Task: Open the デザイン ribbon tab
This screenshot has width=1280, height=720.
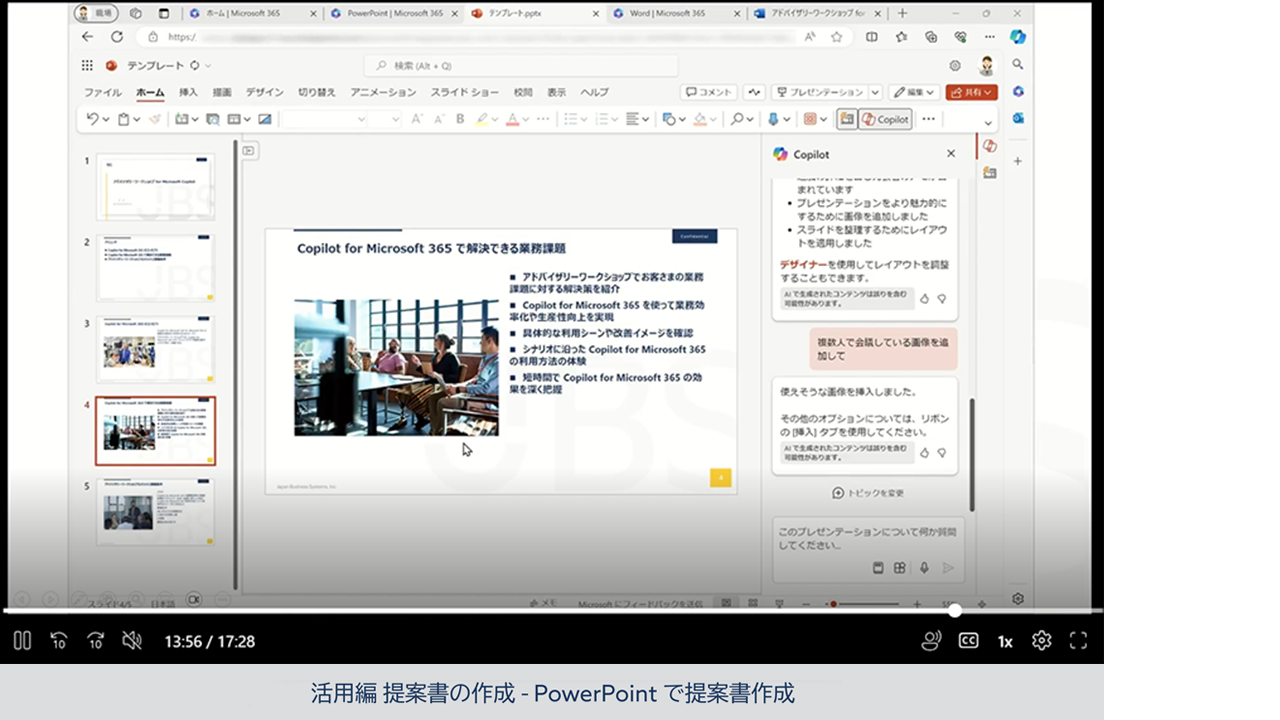Action: tap(265, 92)
